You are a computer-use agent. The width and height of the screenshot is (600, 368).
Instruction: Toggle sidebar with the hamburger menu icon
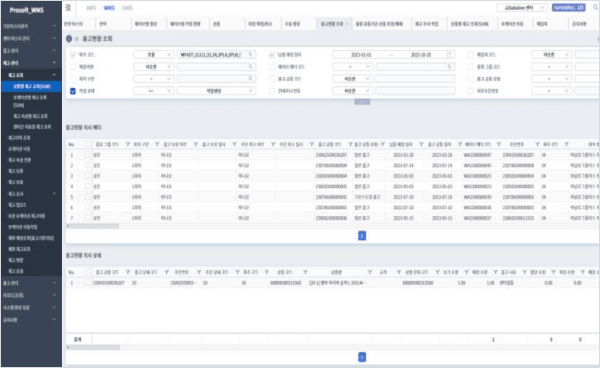pos(68,8)
